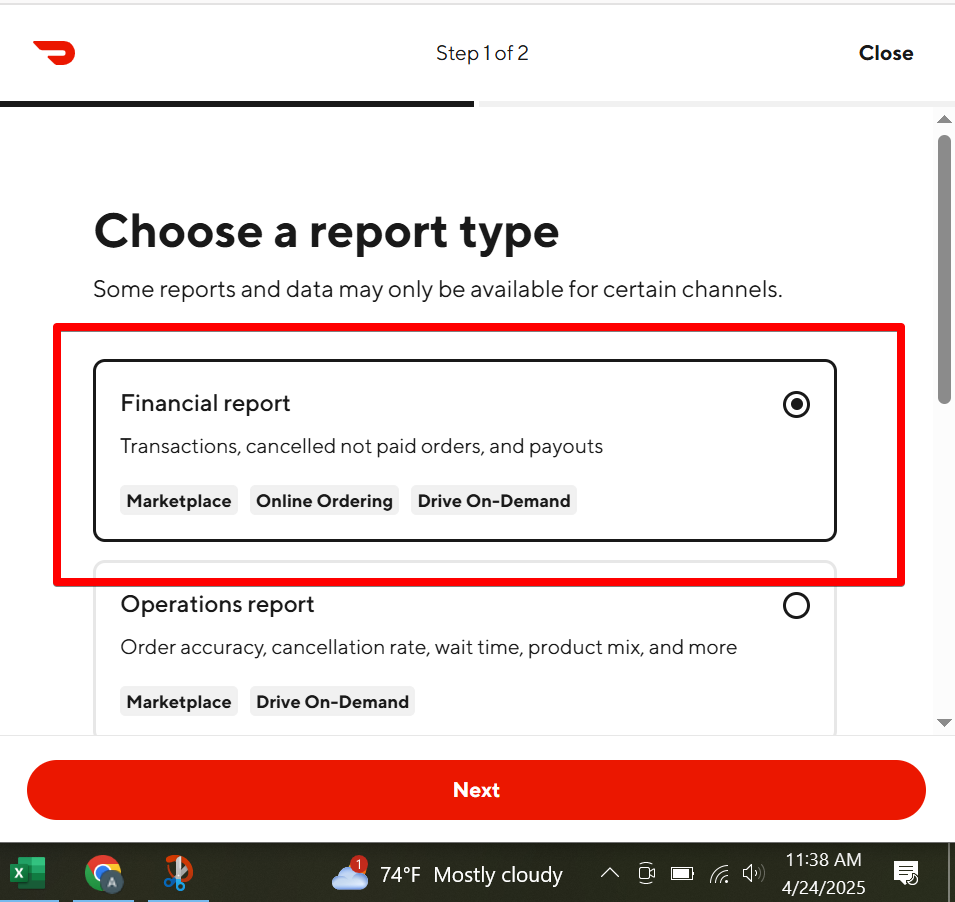This screenshot has width=955, height=902.
Task: Open Excel from the taskbar
Action: pyautogui.click(x=27, y=872)
